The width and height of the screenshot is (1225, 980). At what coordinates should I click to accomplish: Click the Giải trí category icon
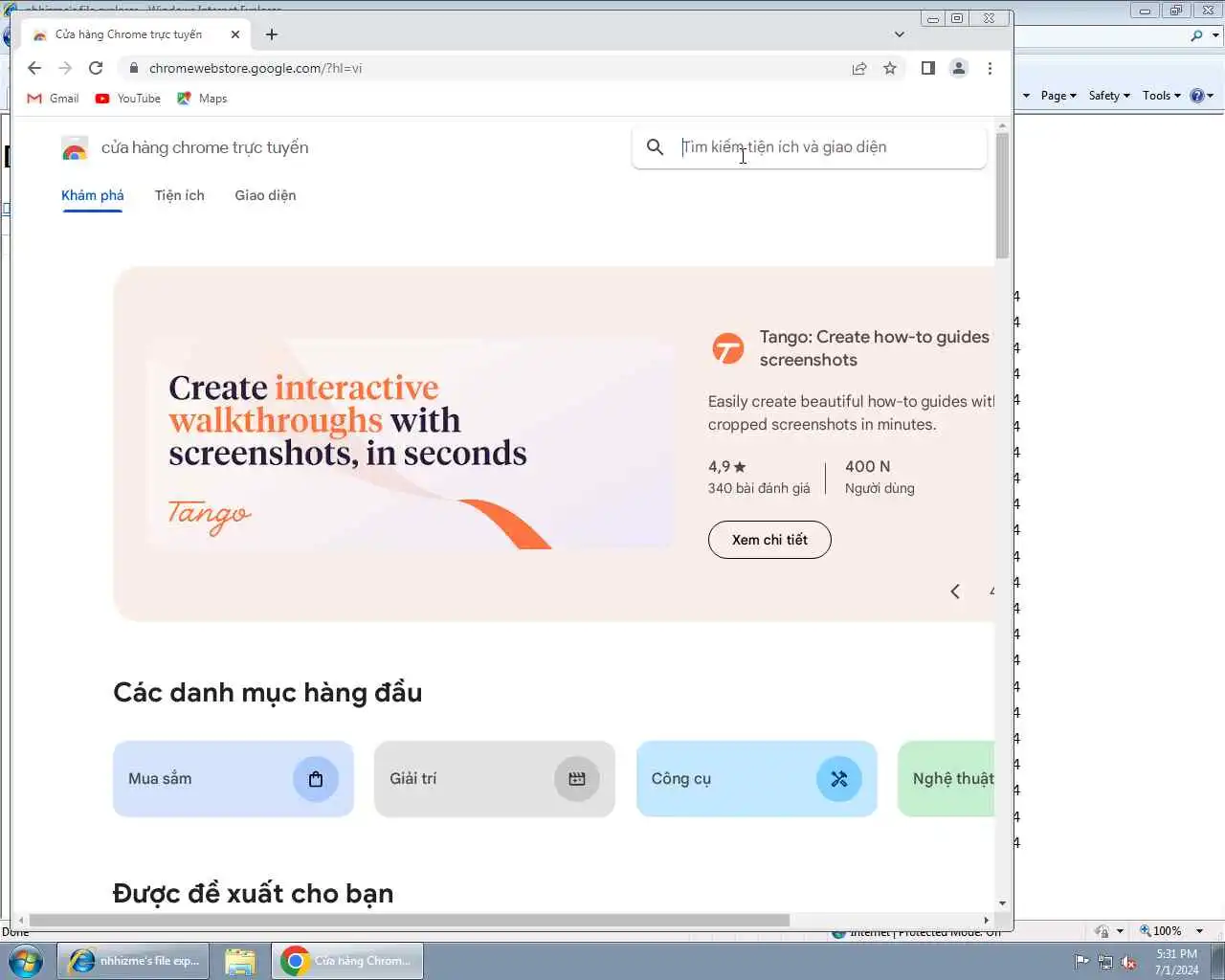tap(577, 779)
